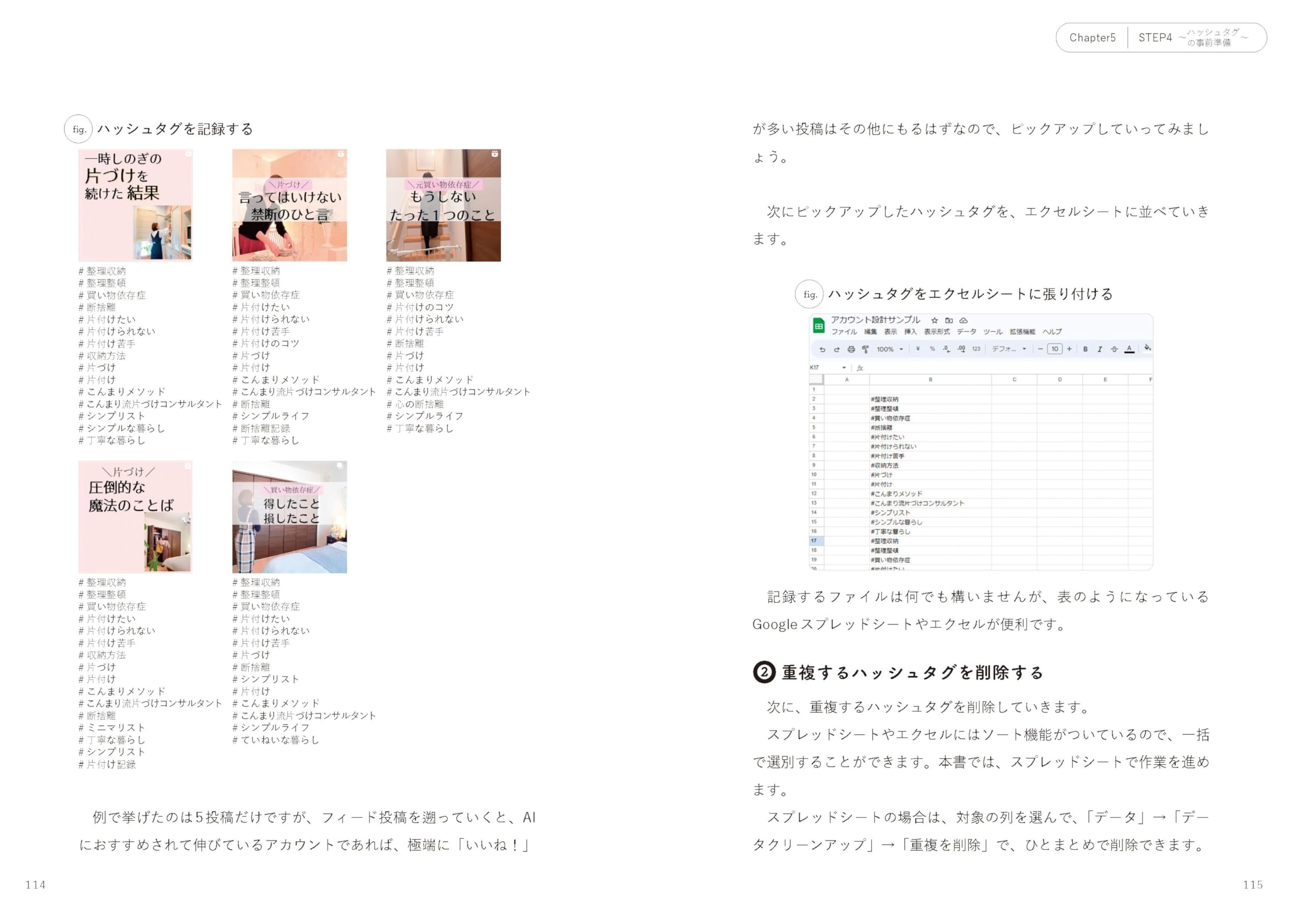The height and width of the screenshot is (924, 1302).
Task: Open the 100% zoom dropdown
Action: click(890, 349)
